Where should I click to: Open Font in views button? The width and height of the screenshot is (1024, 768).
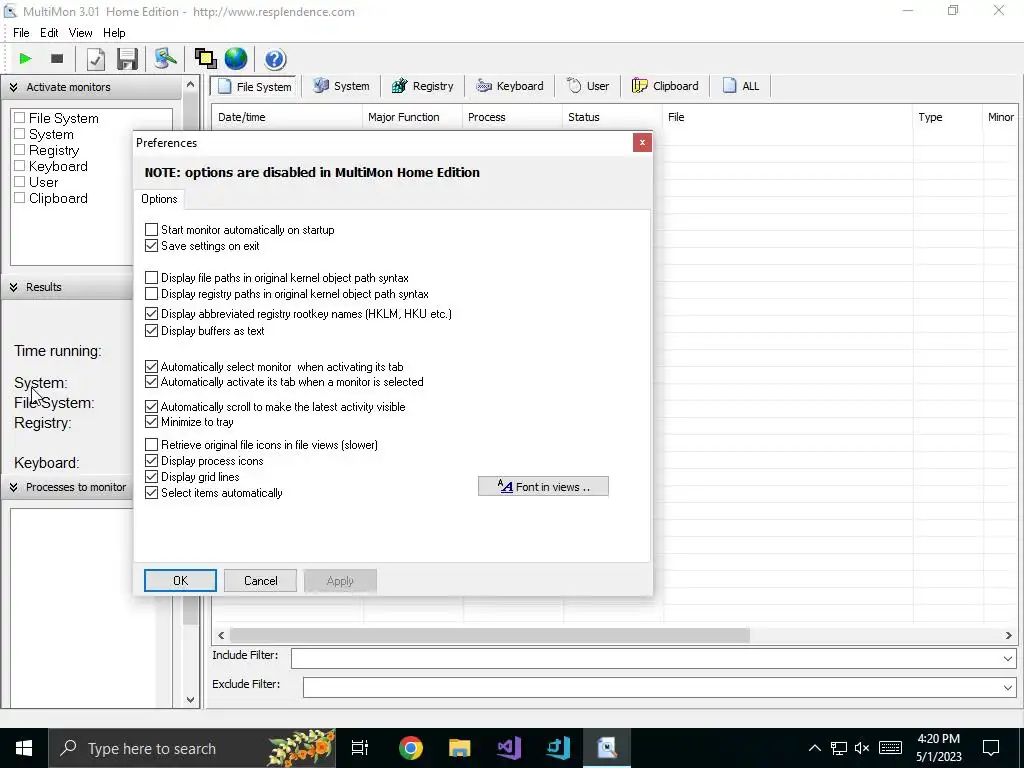[543, 487]
